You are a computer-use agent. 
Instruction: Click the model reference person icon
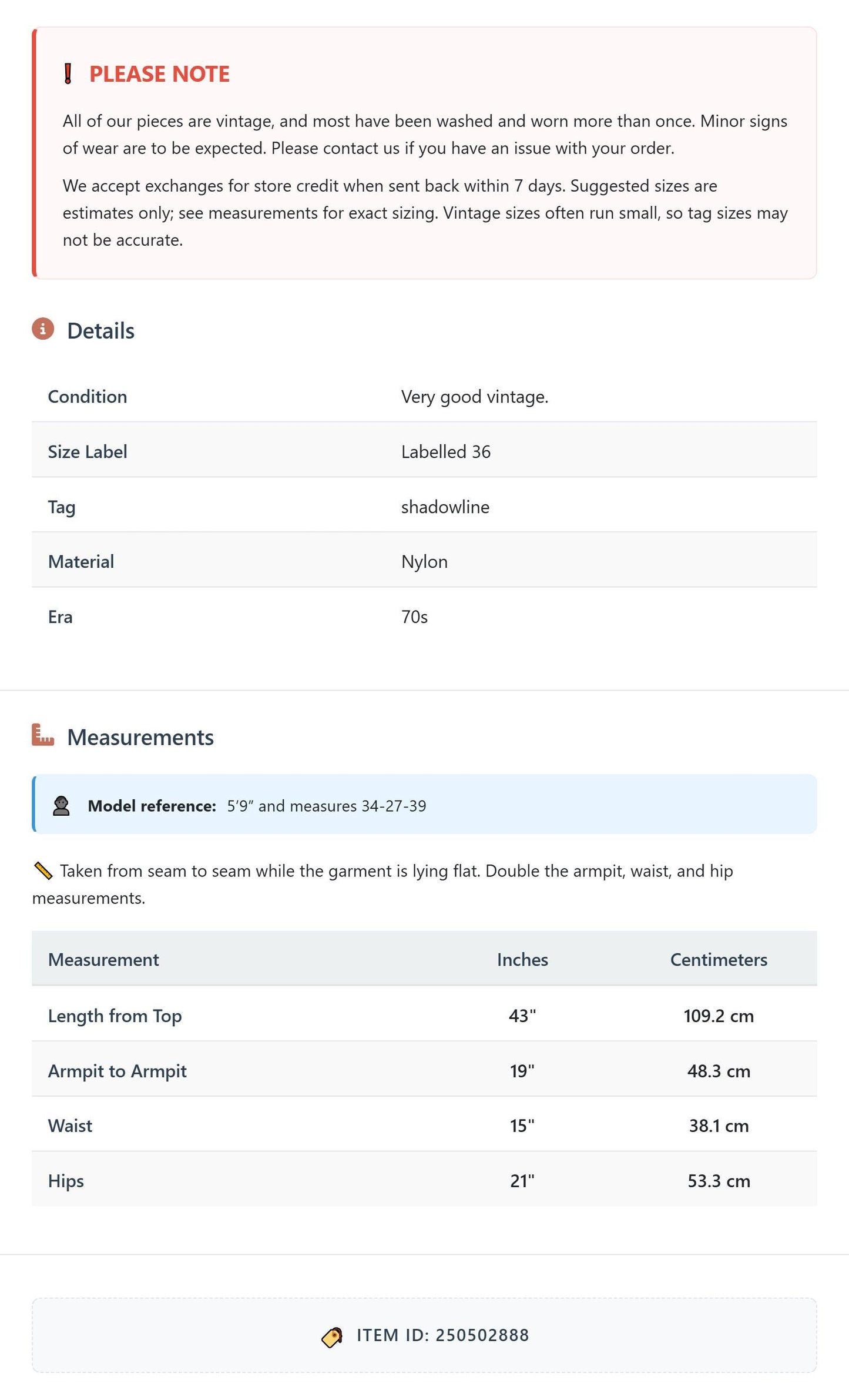(61, 806)
